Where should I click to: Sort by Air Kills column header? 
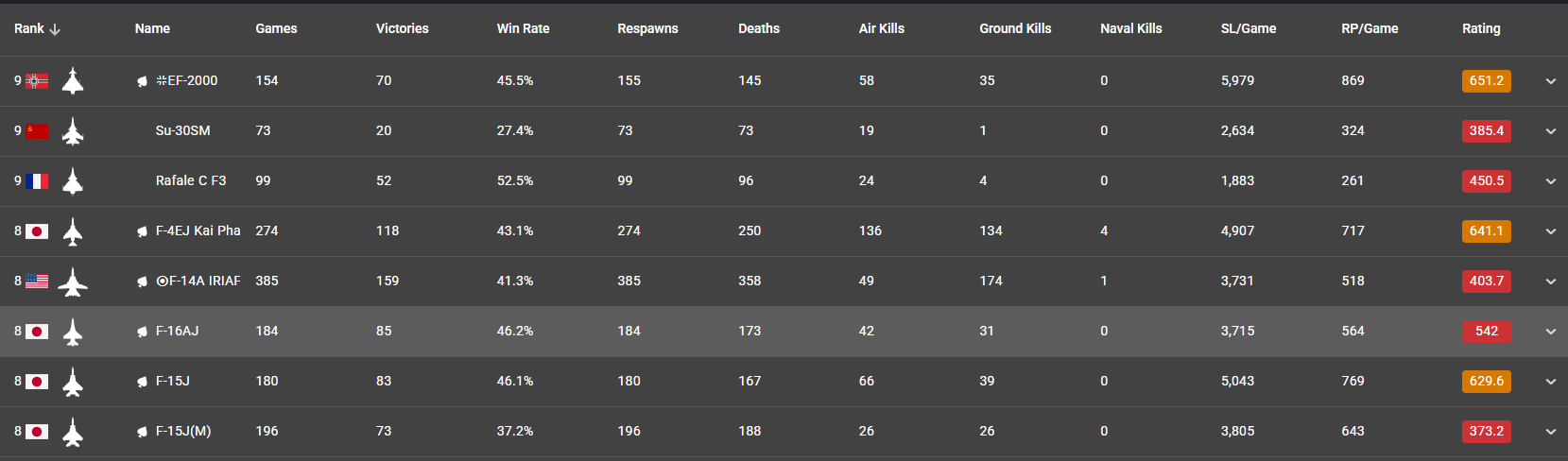(881, 29)
